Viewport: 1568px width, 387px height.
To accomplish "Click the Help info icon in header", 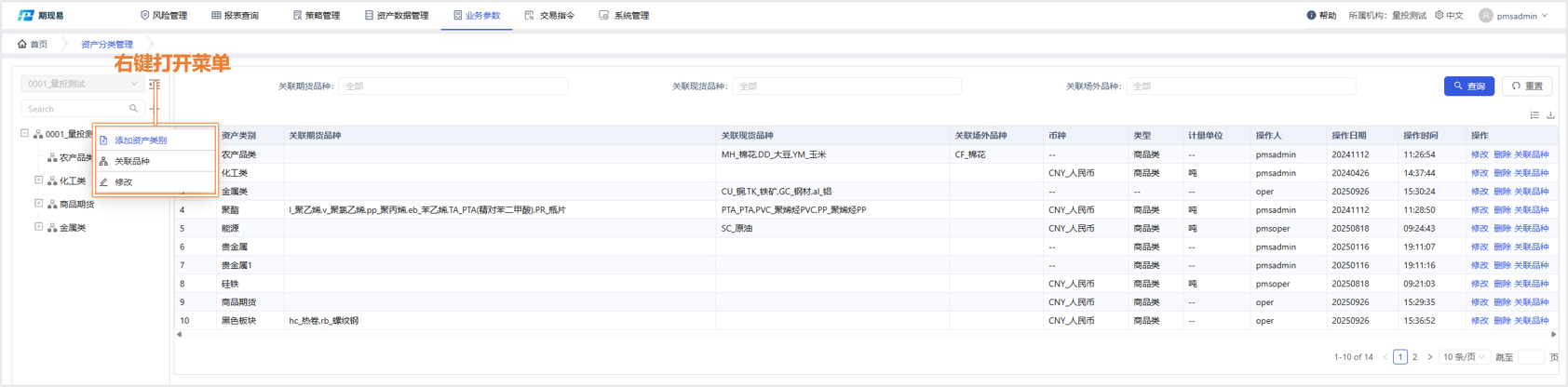I will click(x=1311, y=16).
